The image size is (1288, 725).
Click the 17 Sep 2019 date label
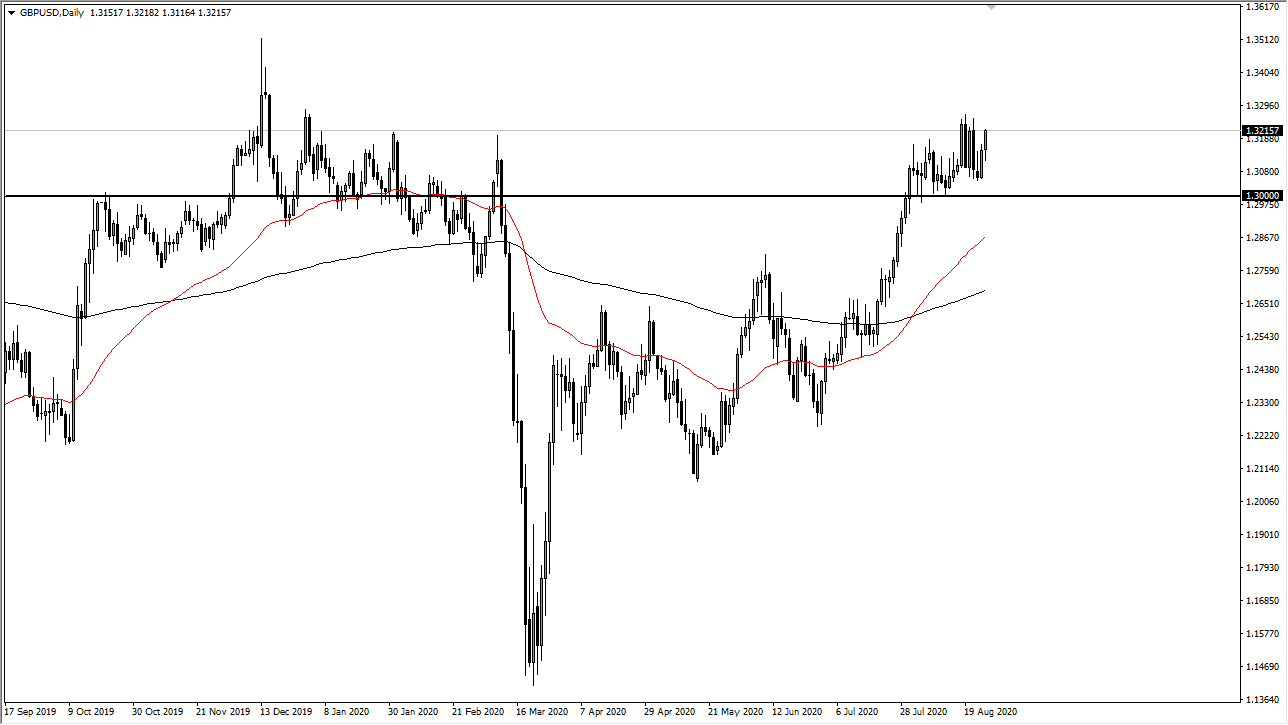tap(29, 712)
